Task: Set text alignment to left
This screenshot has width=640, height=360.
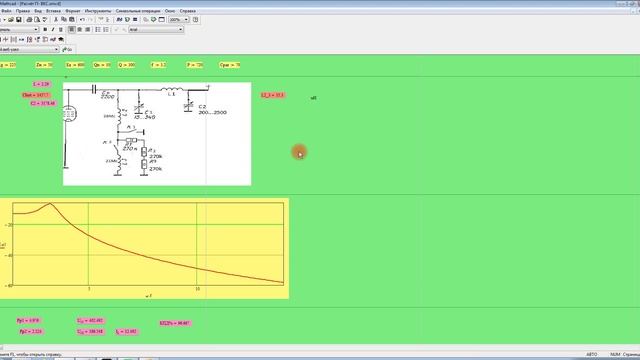Action: (x=71, y=29)
